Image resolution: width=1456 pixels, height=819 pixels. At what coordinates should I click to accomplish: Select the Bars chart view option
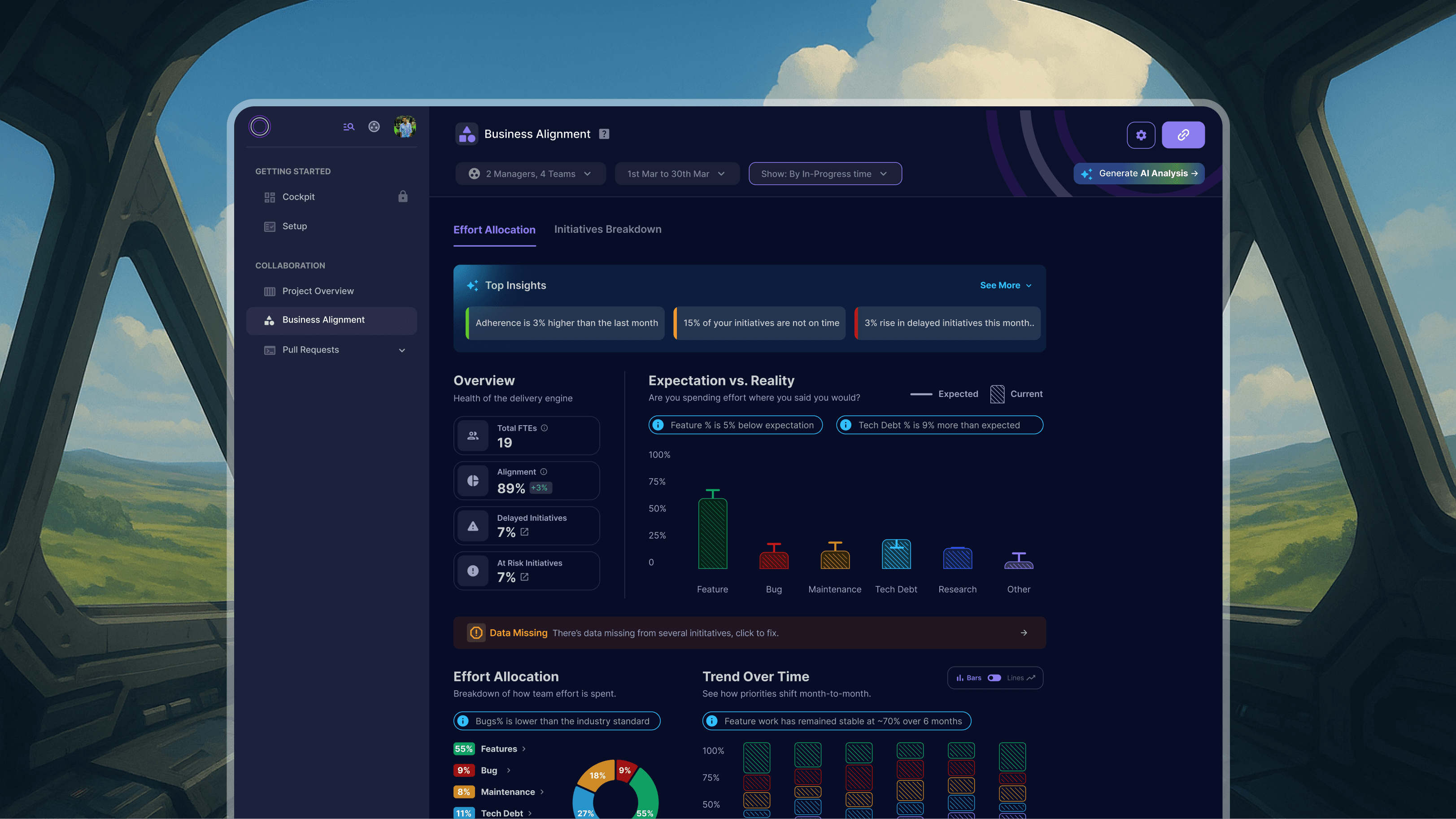tap(969, 678)
